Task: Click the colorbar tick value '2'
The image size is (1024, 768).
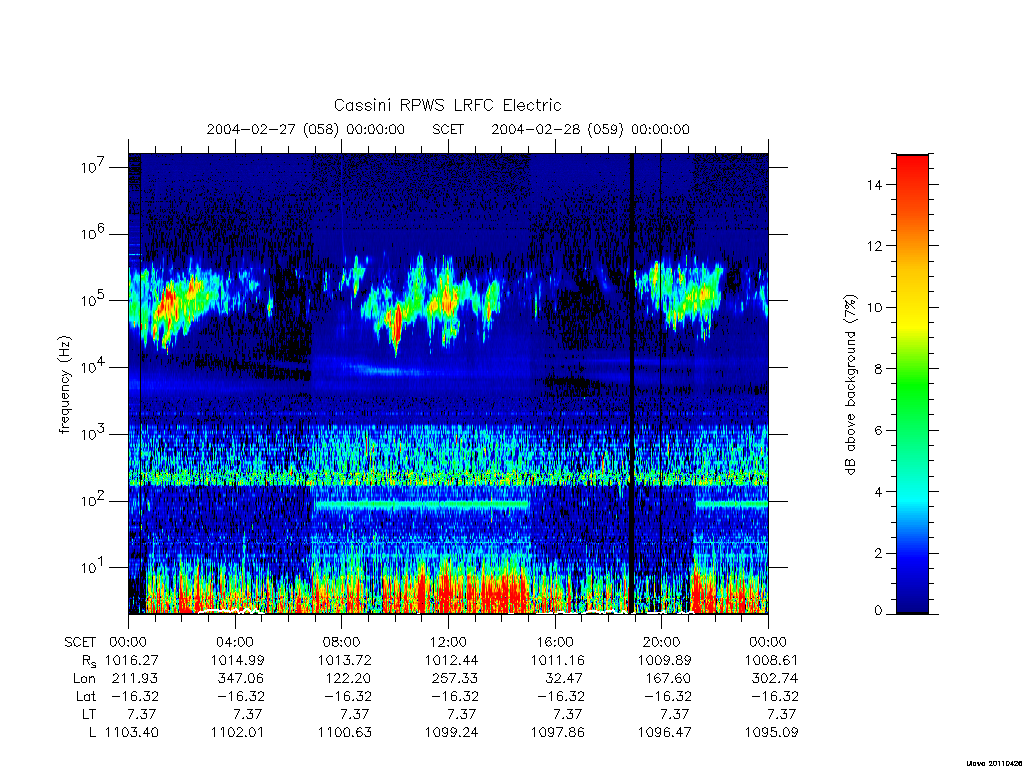Action: (878, 553)
